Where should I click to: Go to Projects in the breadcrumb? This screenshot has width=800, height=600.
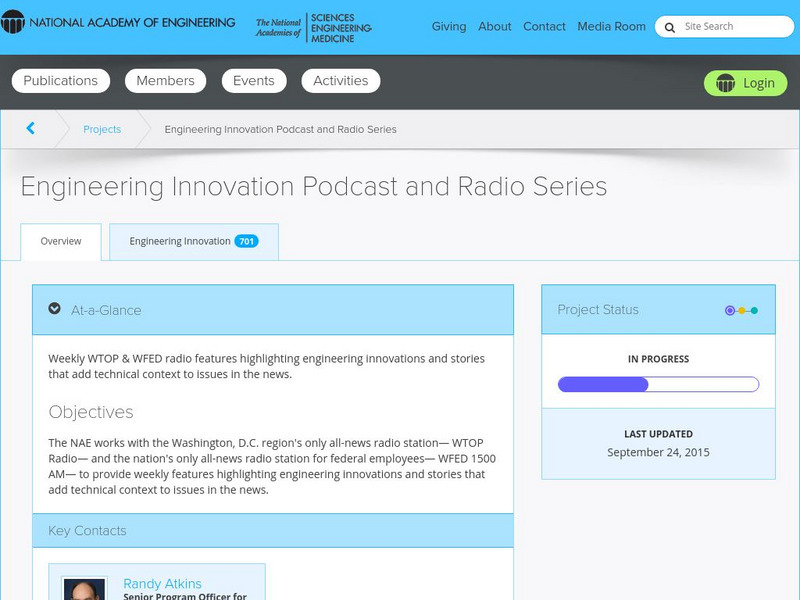(x=102, y=129)
